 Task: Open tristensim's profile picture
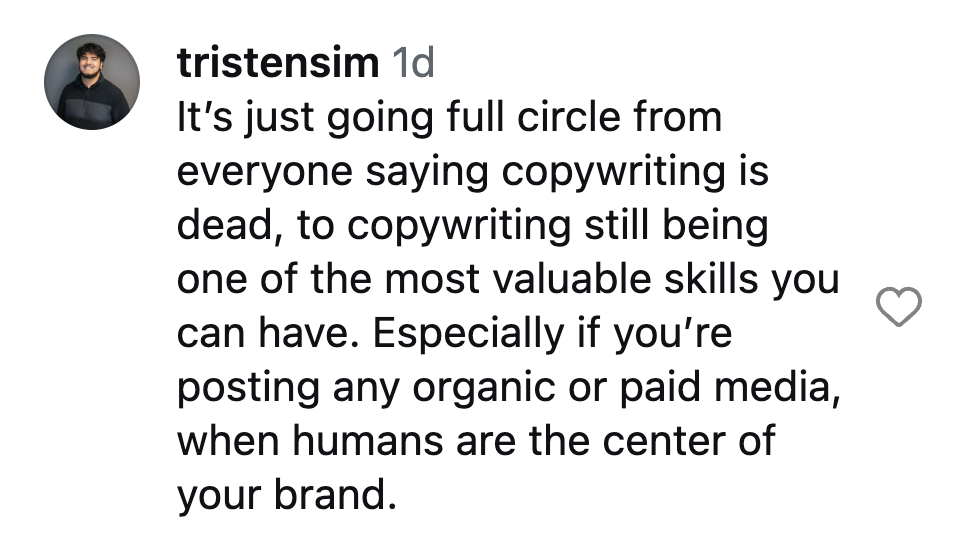pyautogui.click(x=92, y=82)
